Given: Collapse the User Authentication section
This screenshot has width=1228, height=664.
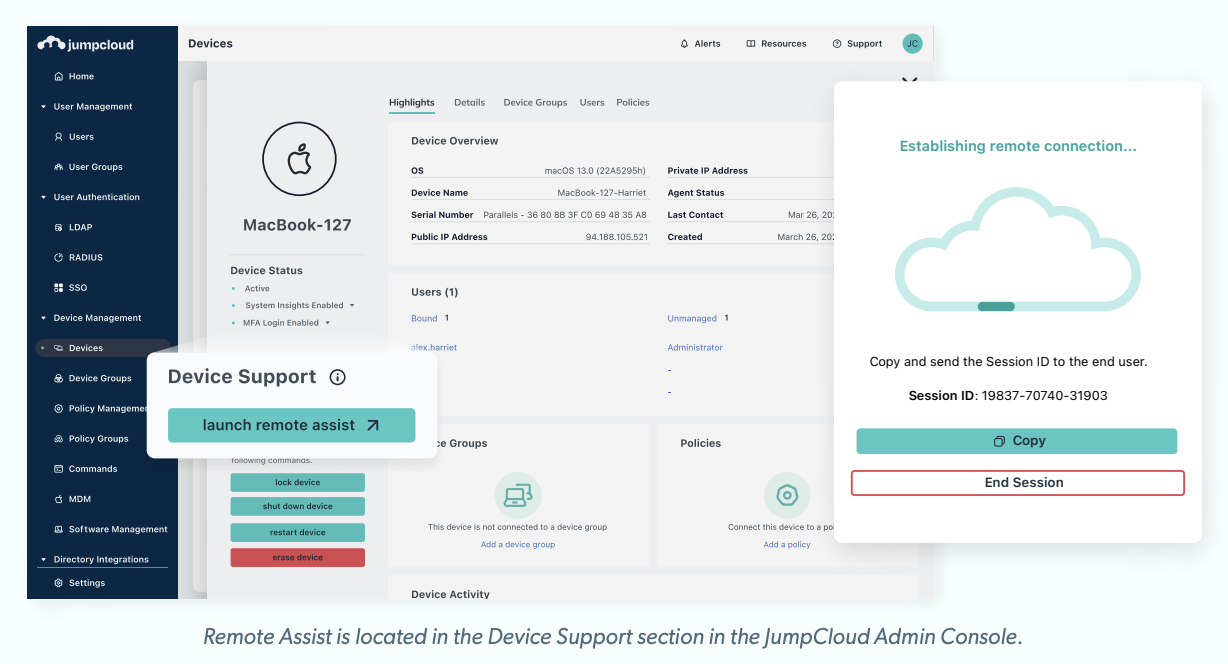Looking at the screenshot, I should pyautogui.click(x=43, y=197).
